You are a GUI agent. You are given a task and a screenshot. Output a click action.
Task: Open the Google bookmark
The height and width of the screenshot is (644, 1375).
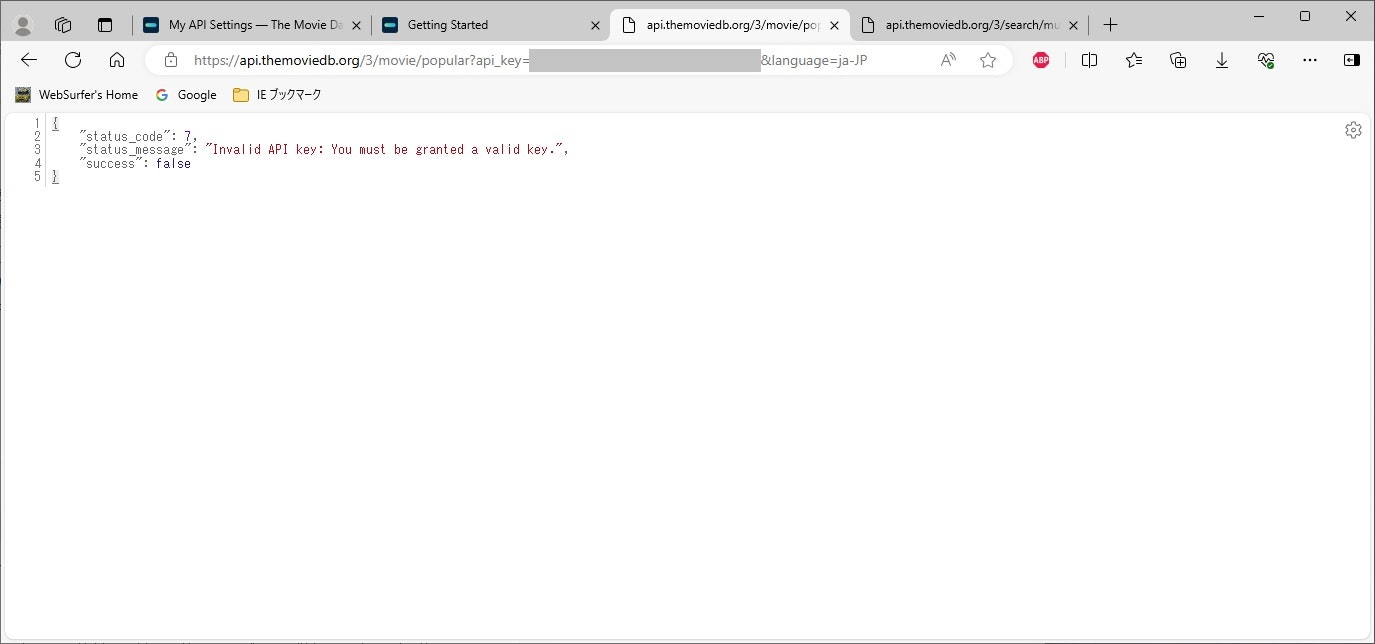click(x=186, y=95)
